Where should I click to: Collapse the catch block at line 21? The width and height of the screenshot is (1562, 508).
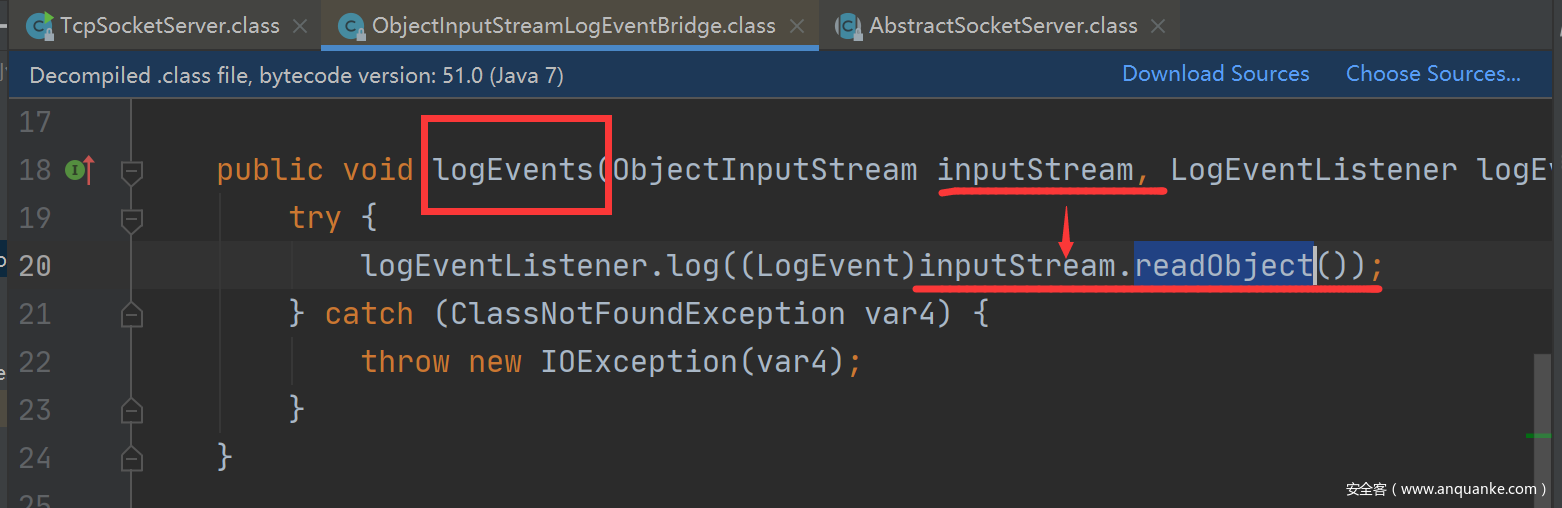tap(131, 314)
